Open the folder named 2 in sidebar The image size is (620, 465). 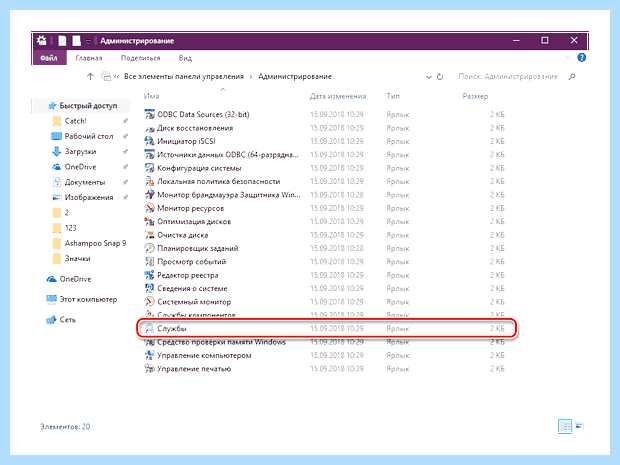click(x=66, y=213)
